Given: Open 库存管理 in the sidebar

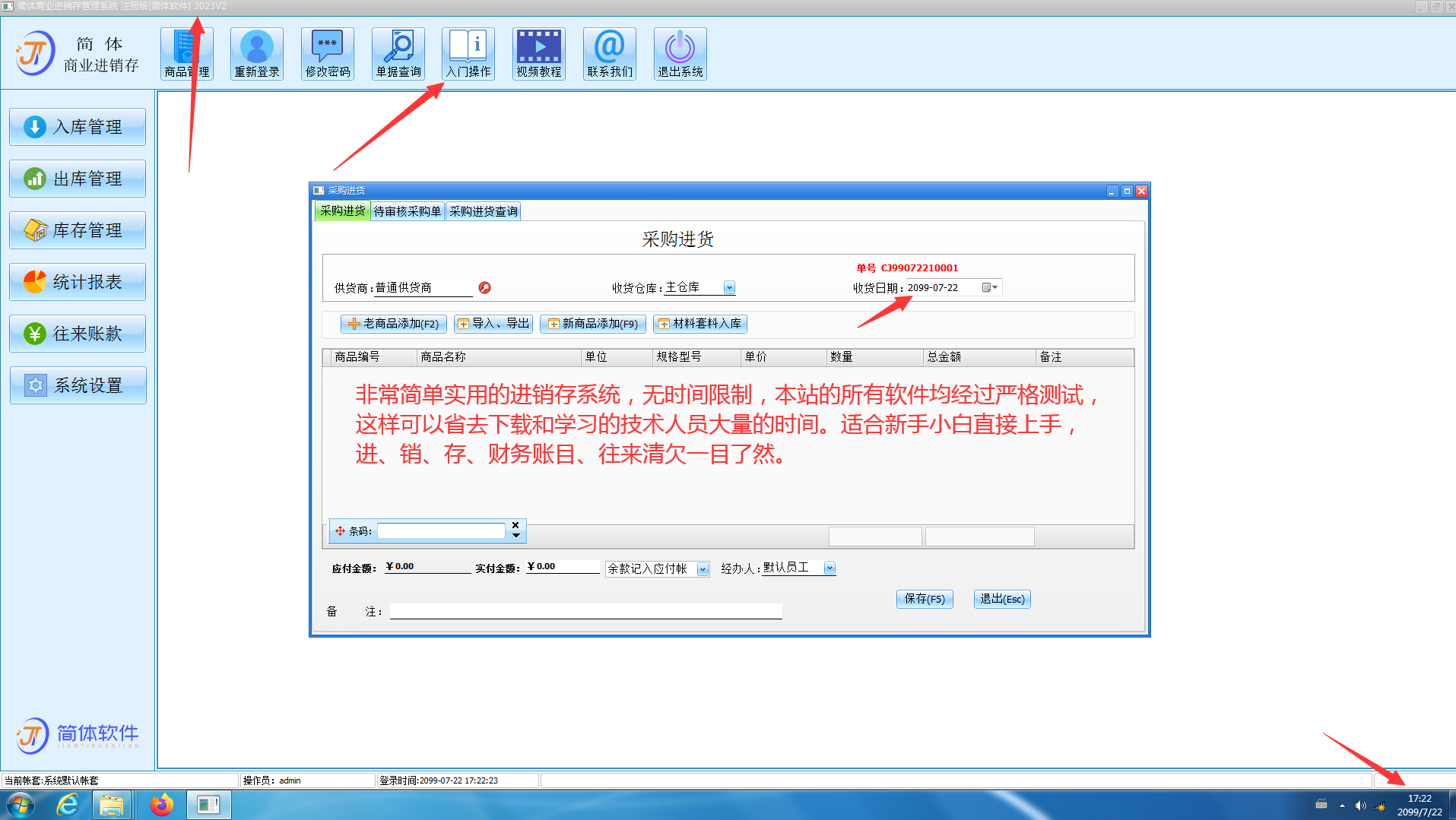Looking at the screenshot, I should tap(78, 230).
